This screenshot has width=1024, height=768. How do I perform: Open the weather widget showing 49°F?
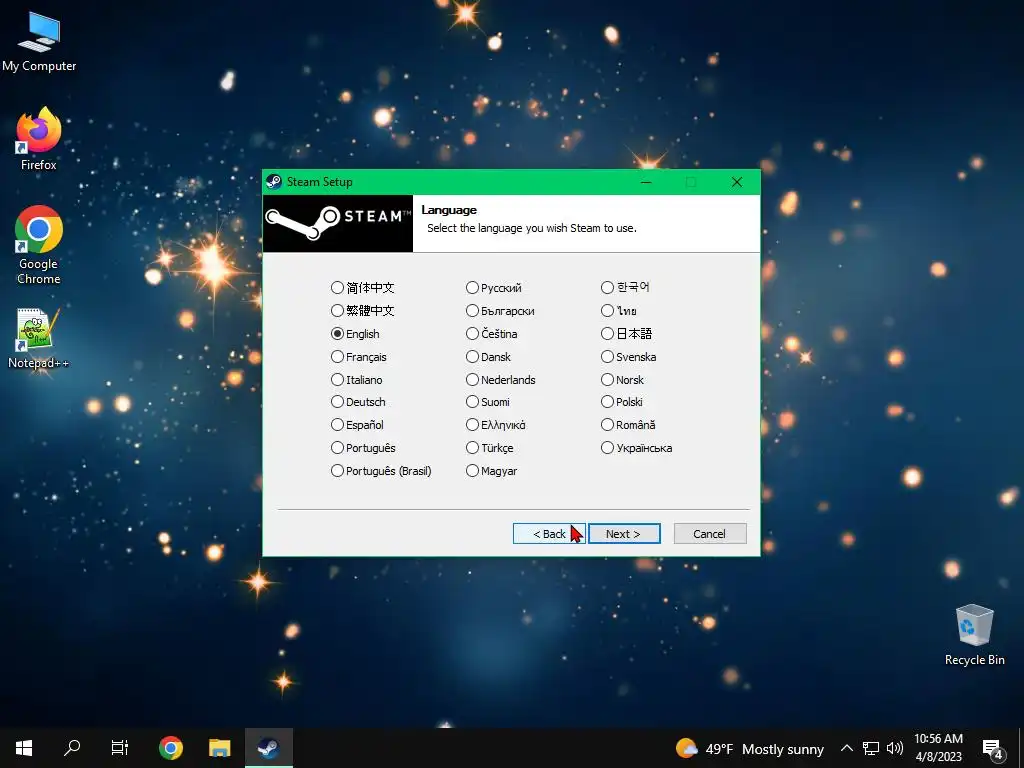pyautogui.click(x=750, y=748)
